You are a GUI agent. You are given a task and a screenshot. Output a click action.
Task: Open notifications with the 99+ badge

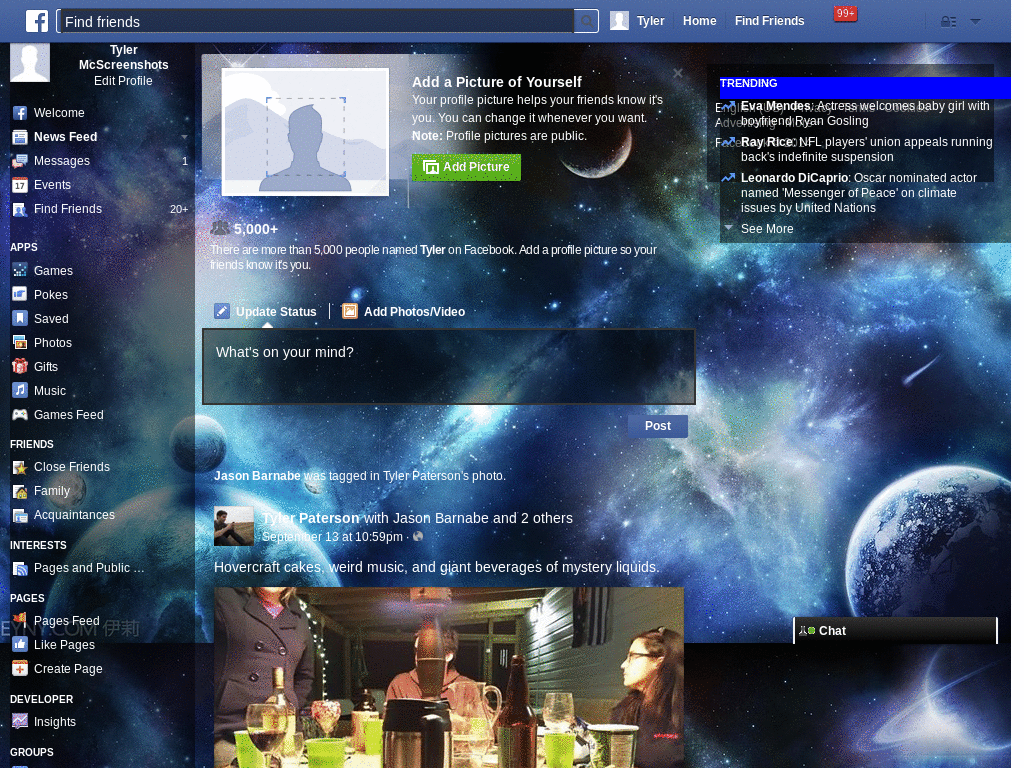coord(845,13)
